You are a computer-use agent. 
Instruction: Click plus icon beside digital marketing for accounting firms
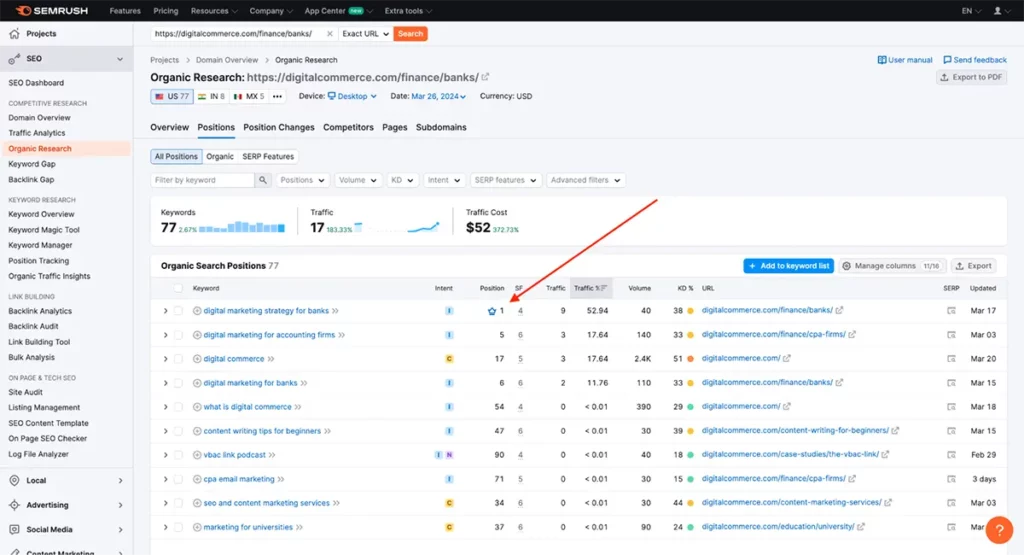197,335
